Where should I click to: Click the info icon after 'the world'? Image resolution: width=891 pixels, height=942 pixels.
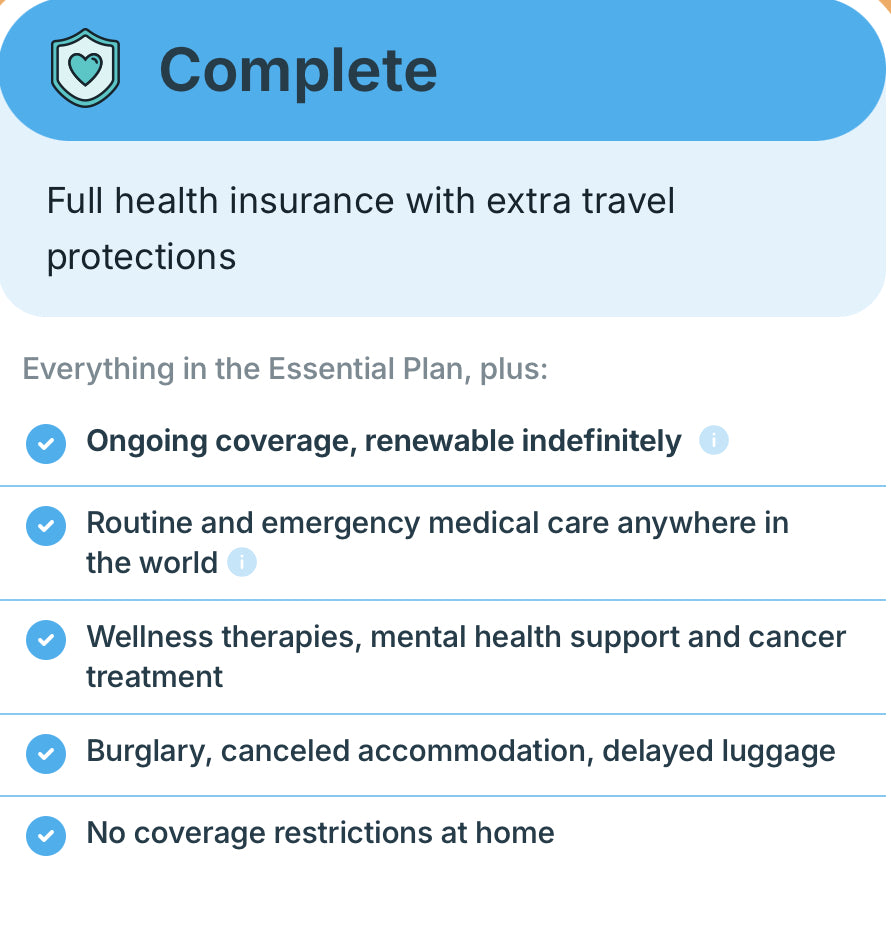coord(242,563)
